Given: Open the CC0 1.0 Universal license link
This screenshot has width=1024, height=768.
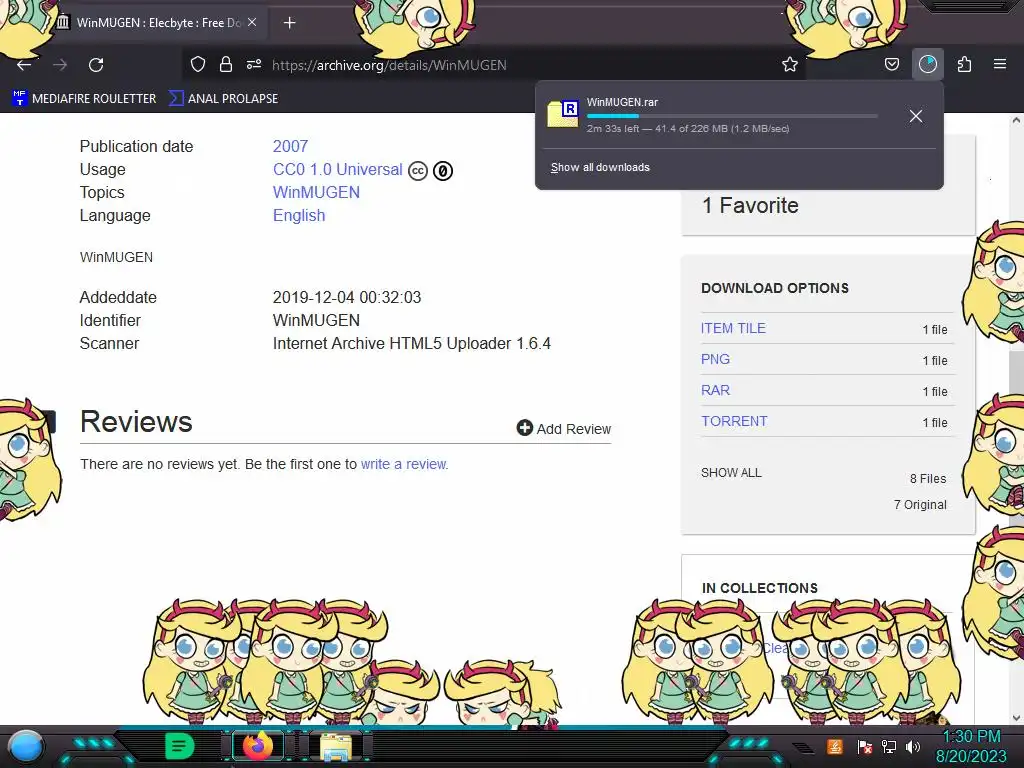Looking at the screenshot, I should coord(338,169).
